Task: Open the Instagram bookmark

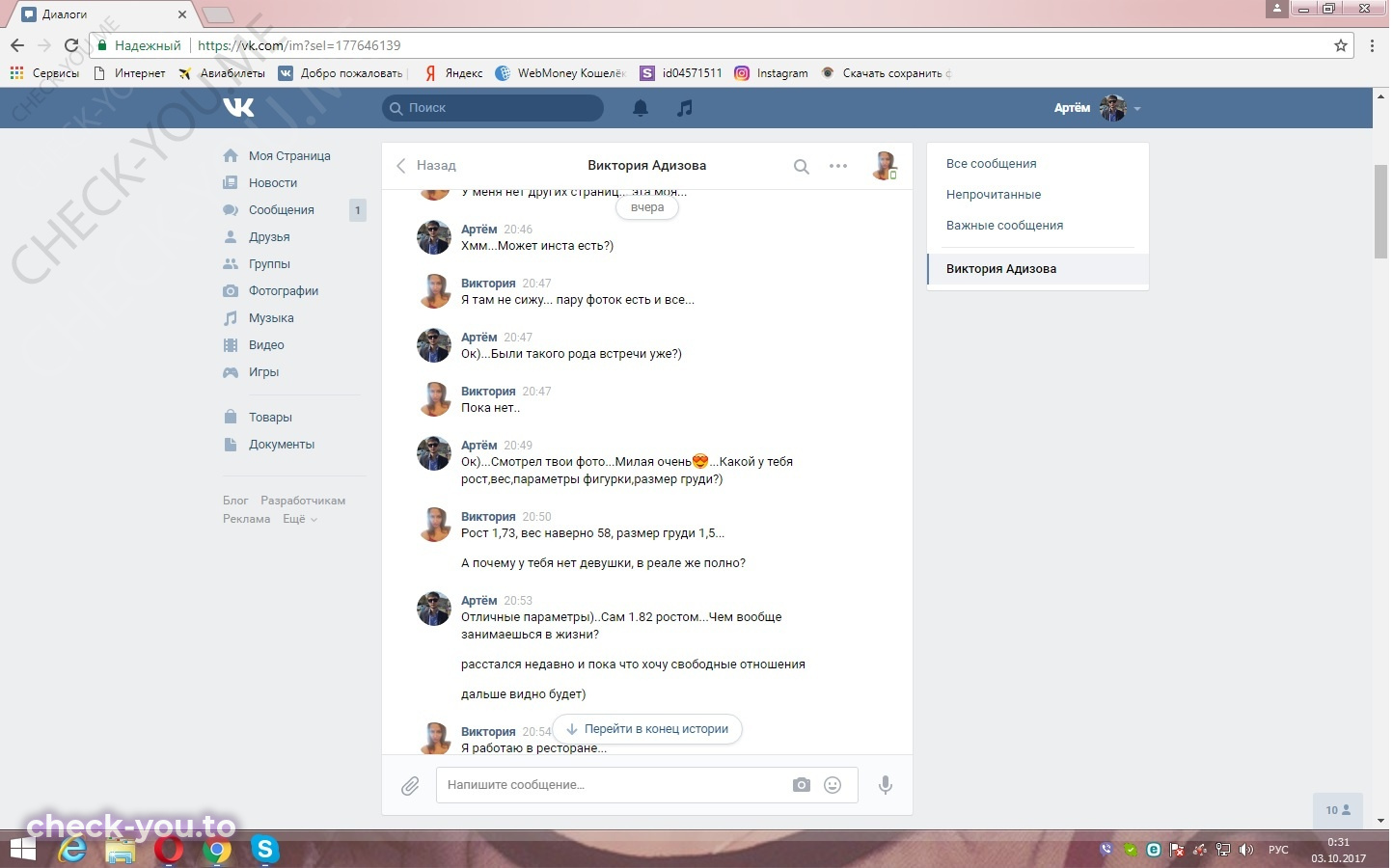Action: coord(771,73)
